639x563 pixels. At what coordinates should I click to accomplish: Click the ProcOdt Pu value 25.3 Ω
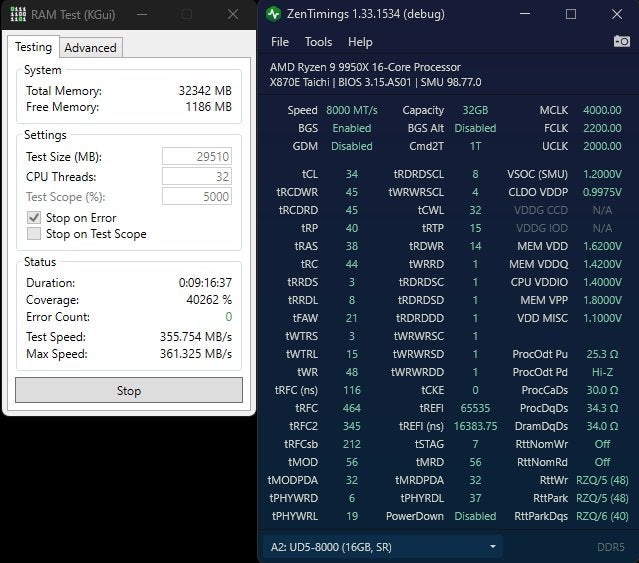click(x=602, y=354)
